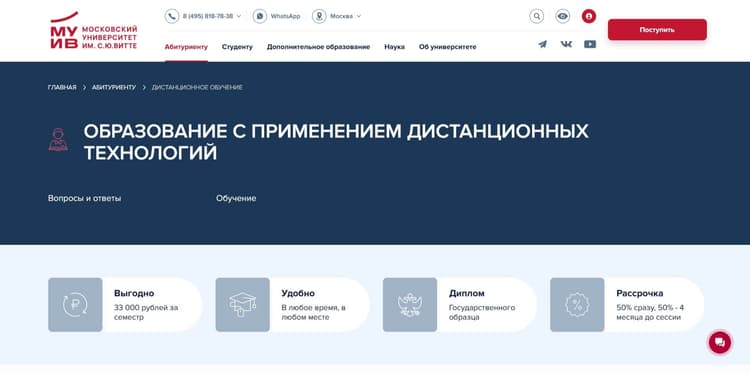Open the red chat bubble widget
This screenshot has height=373, width=750.
click(720, 342)
